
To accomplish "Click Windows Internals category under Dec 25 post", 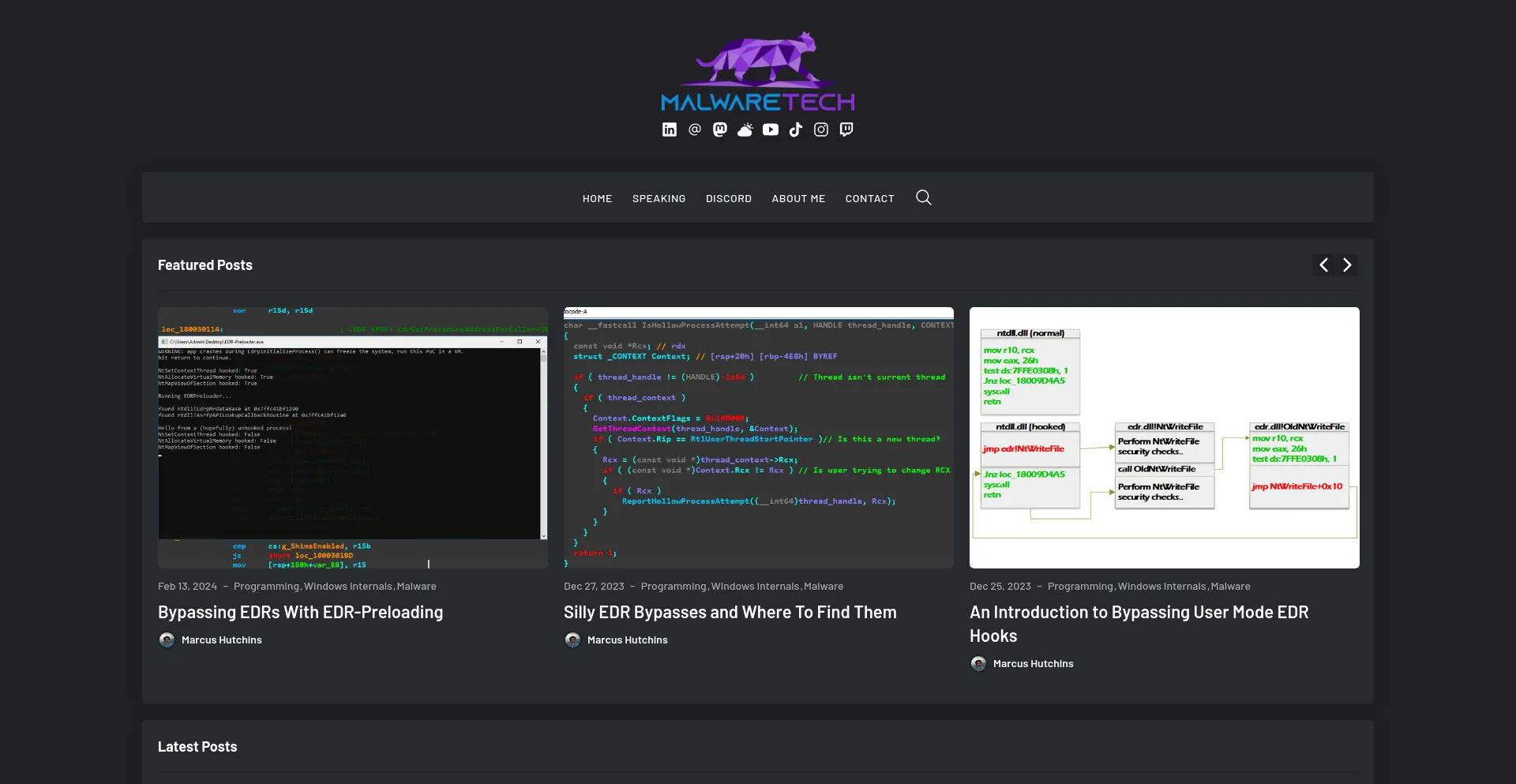I will tap(1162, 587).
